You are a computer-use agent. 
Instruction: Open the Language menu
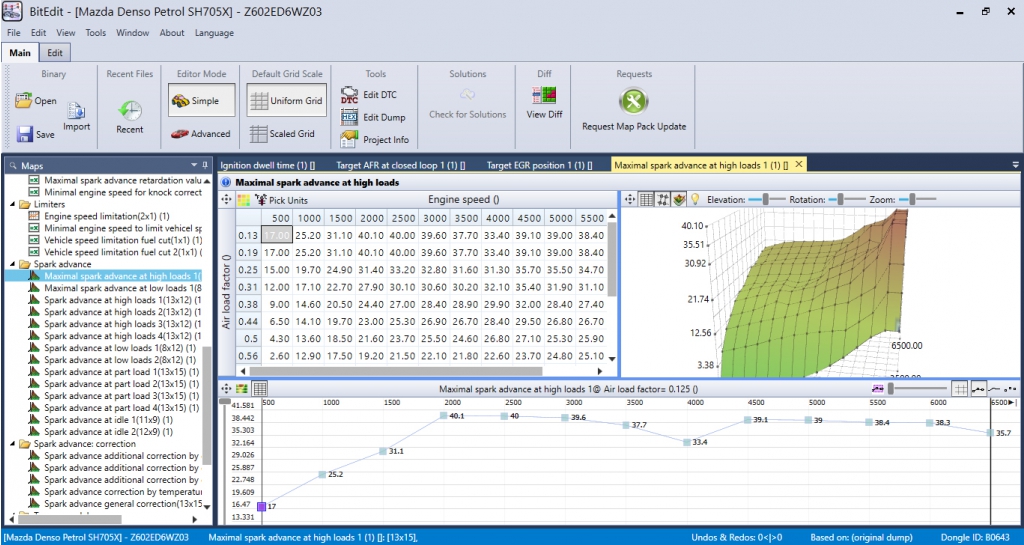click(x=214, y=33)
